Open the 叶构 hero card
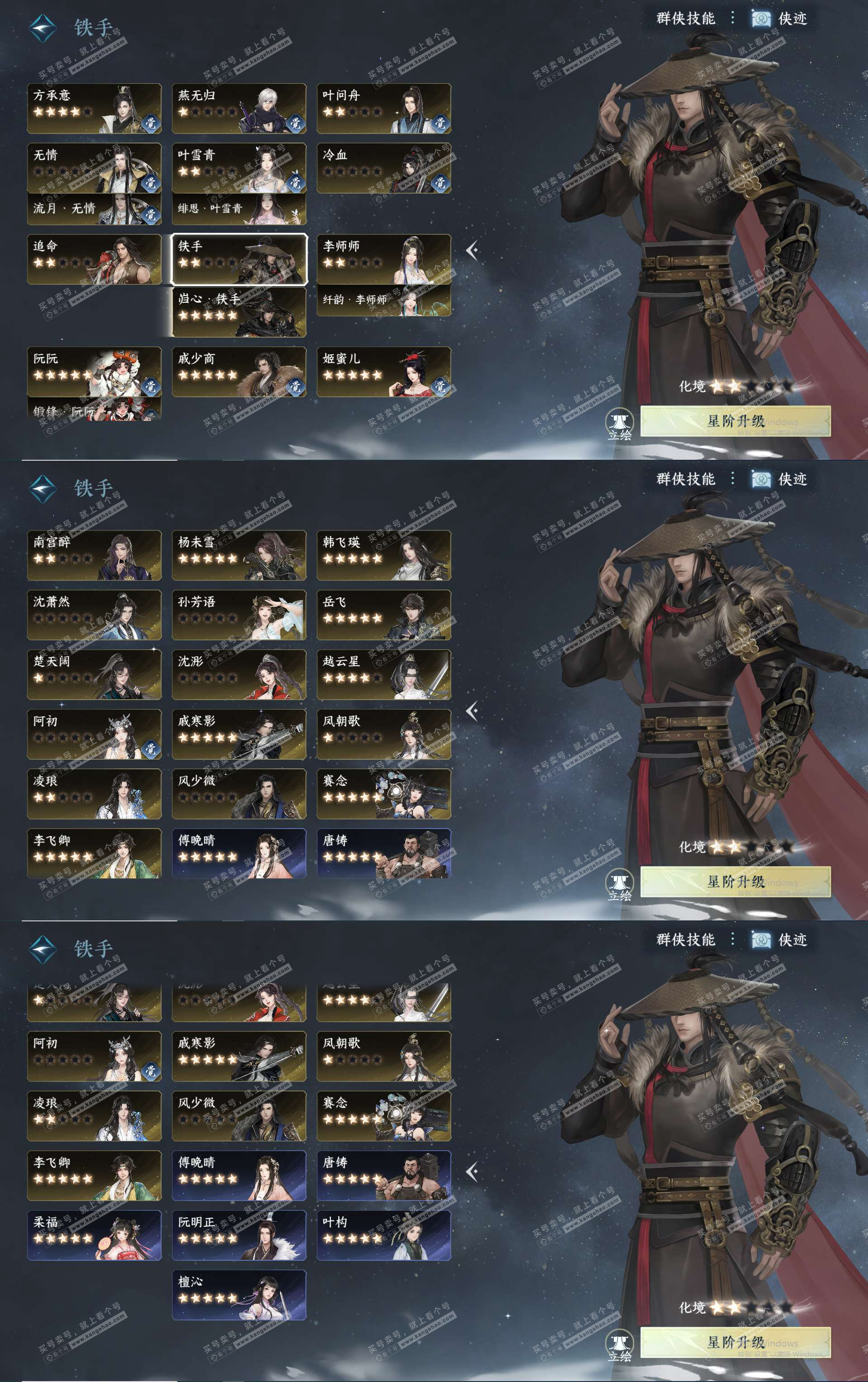The image size is (868, 1382). (384, 1236)
